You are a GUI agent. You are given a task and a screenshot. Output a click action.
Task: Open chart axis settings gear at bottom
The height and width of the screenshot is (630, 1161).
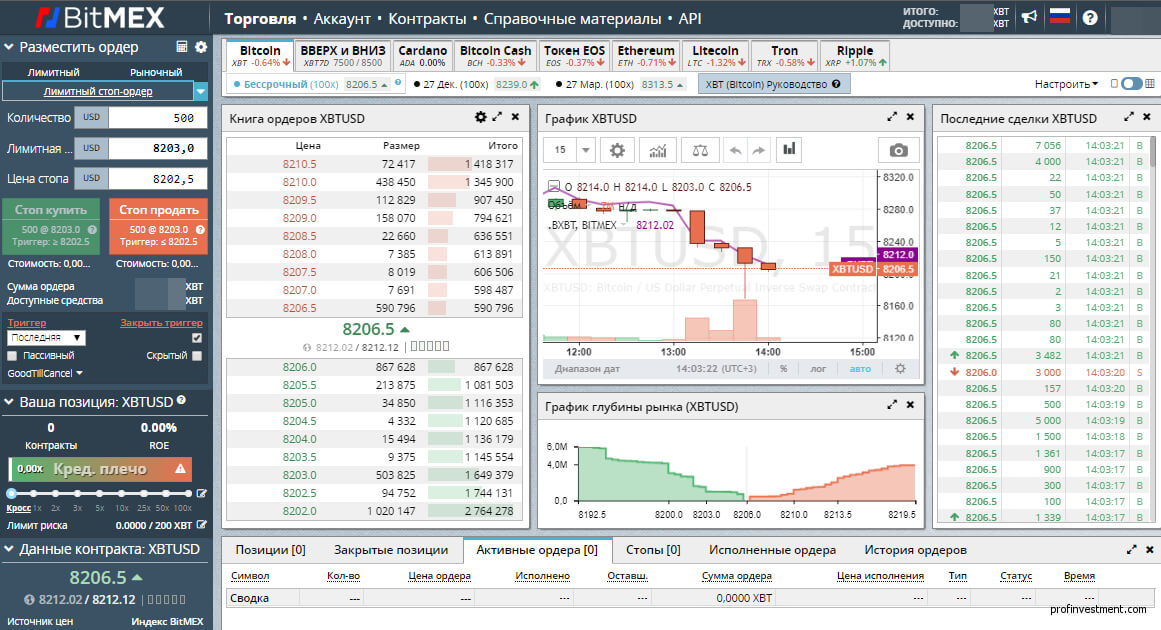pyautogui.click(x=900, y=369)
